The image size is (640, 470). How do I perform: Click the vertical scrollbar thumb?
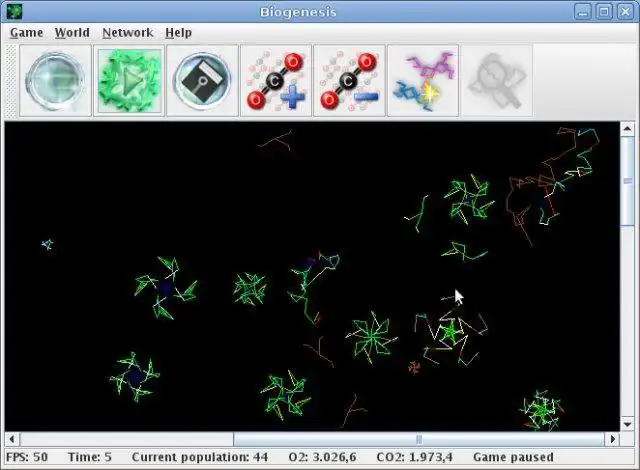[x=627, y=181]
